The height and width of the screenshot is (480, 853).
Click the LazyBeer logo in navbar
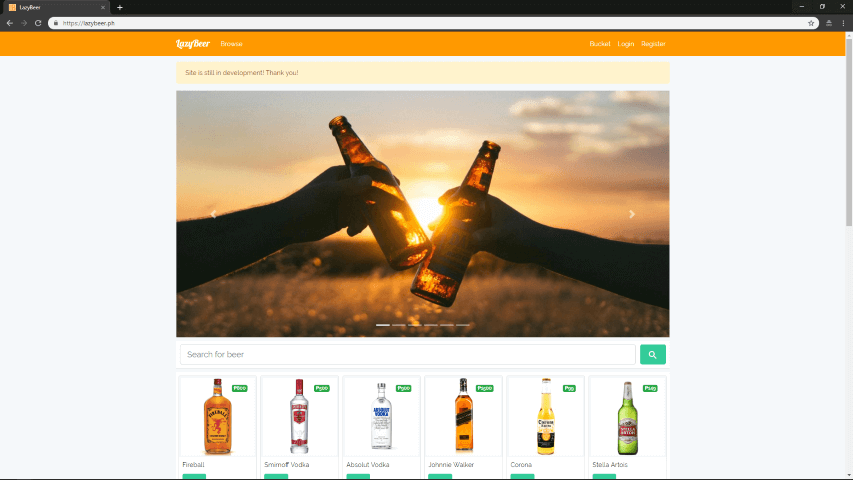192,44
